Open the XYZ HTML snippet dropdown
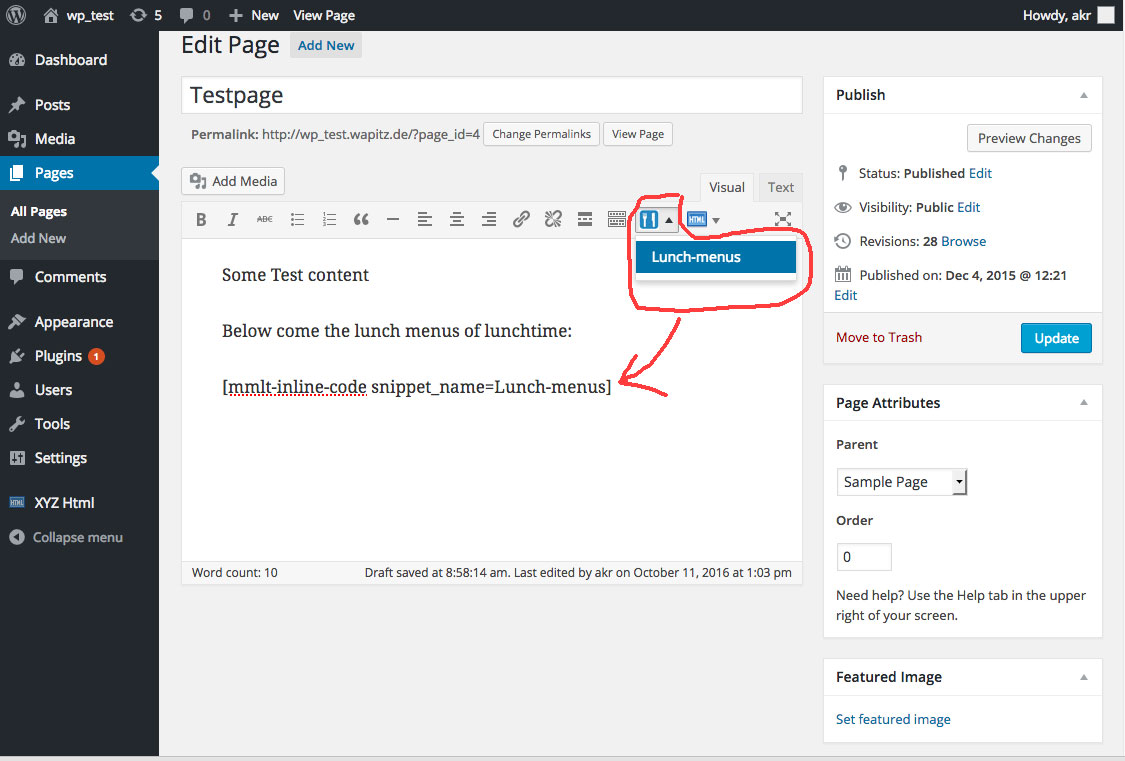 704,220
